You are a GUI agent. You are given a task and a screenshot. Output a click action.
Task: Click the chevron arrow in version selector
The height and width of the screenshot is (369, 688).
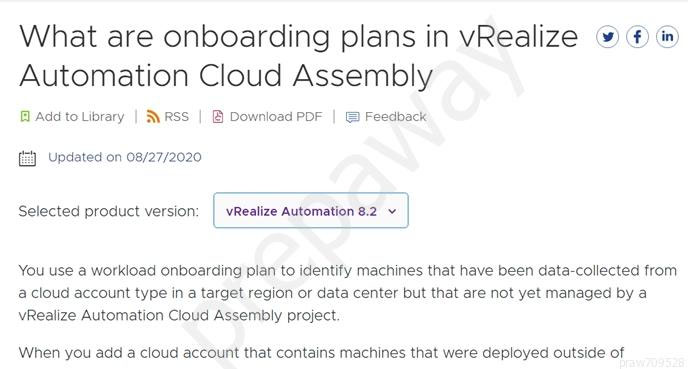coord(392,211)
